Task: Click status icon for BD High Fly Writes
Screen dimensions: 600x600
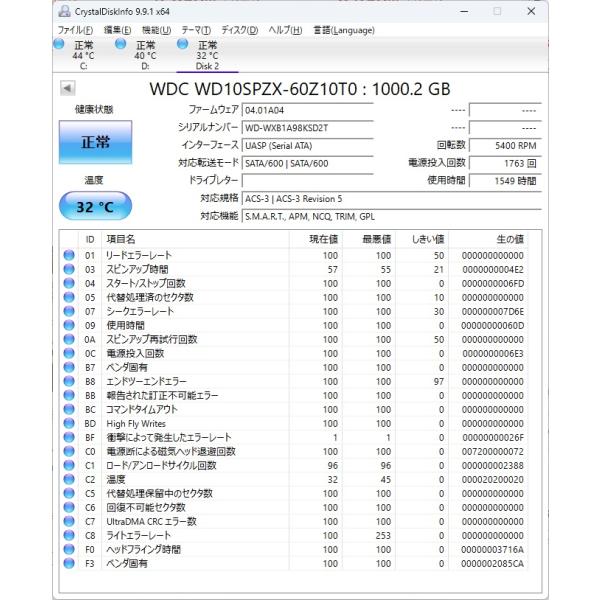Action: pos(69,423)
